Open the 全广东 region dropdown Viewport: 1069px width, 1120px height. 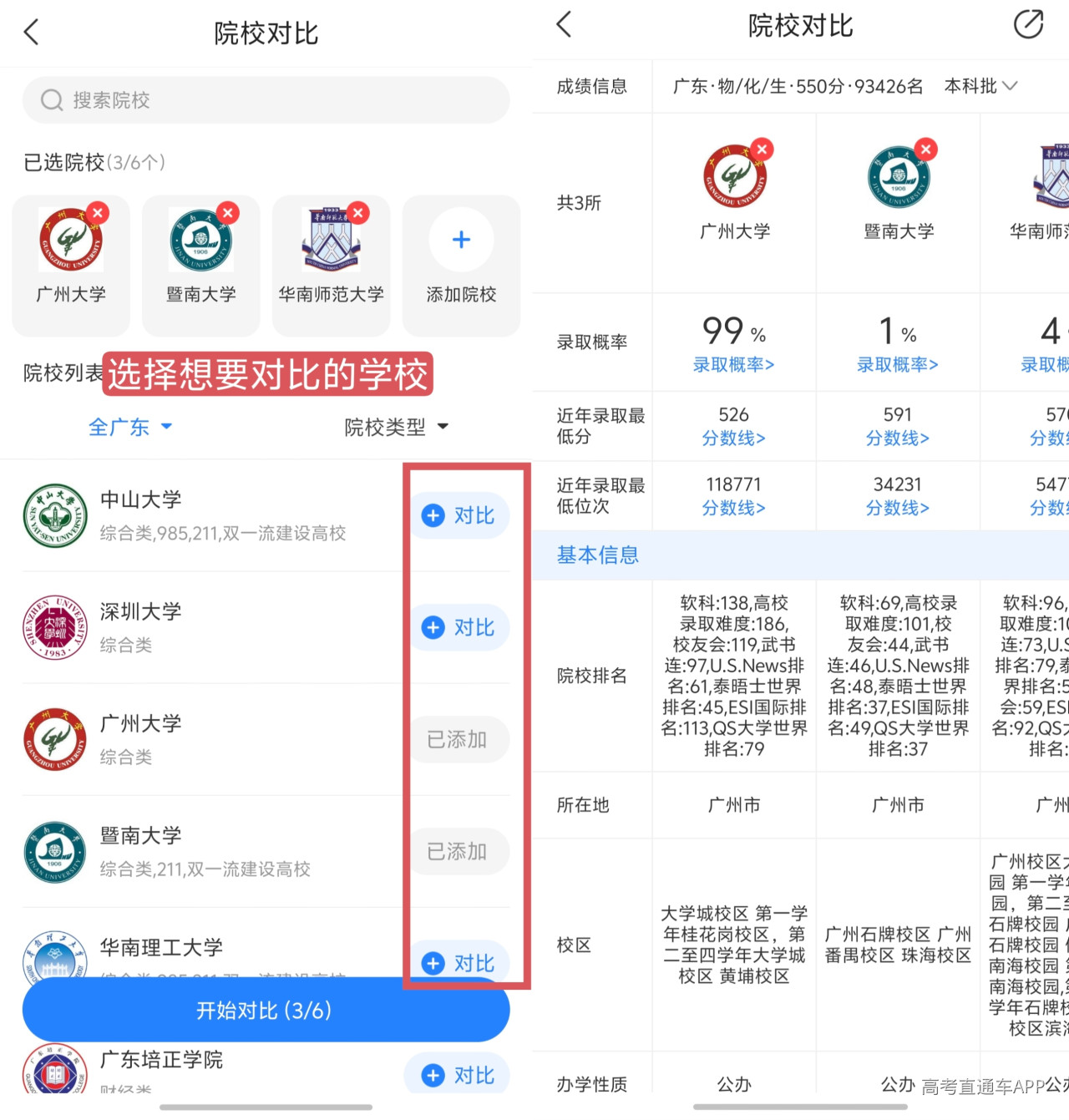point(130,427)
